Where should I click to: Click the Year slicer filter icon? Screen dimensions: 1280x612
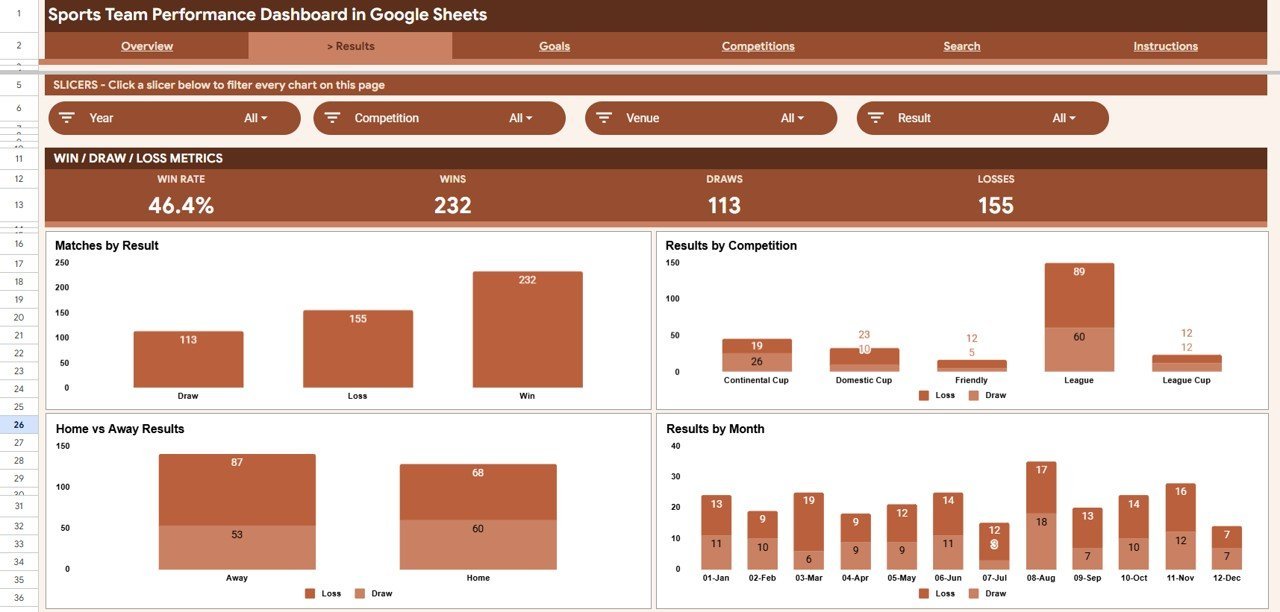67,118
